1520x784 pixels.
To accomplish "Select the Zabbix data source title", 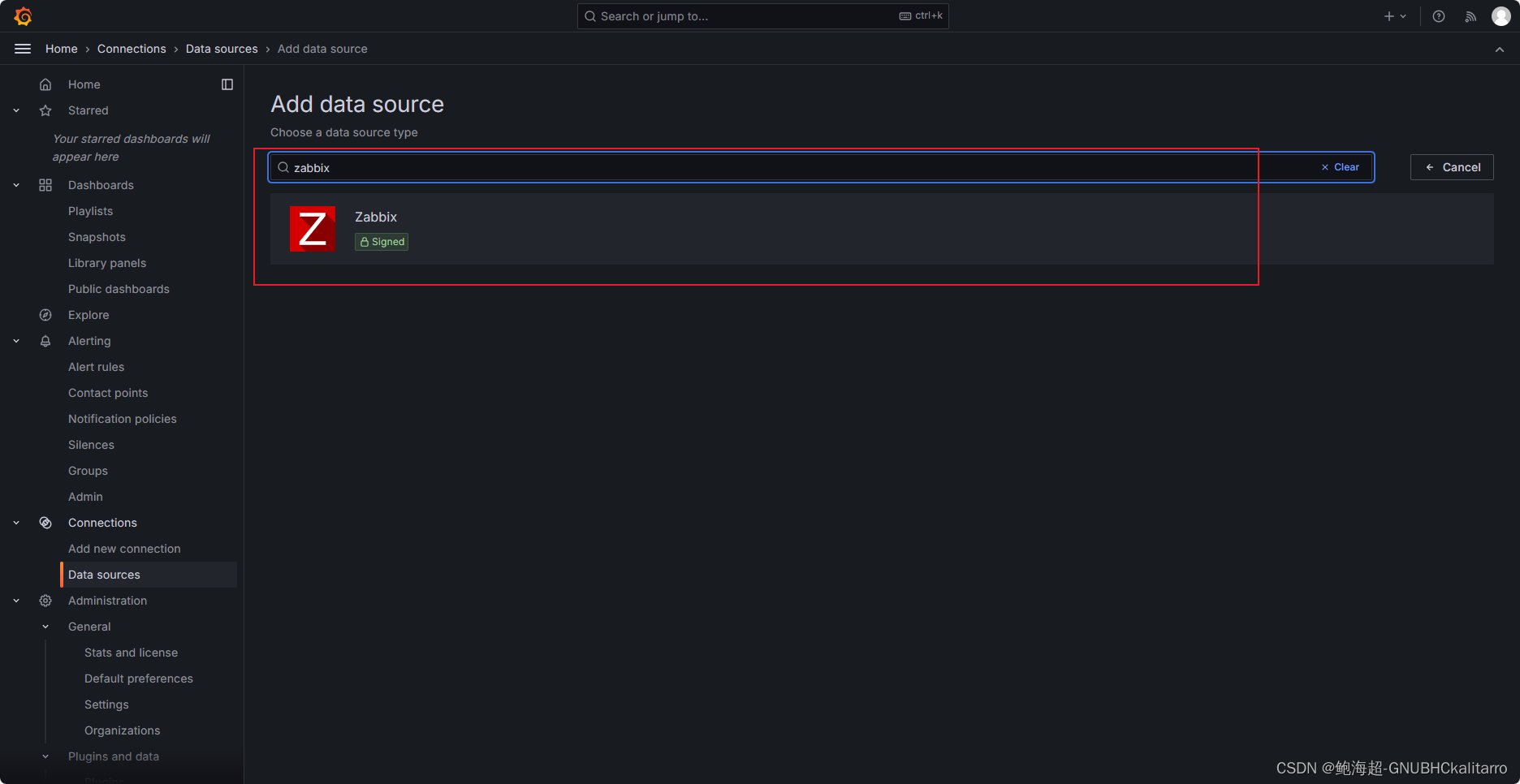I will click(376, 217).
